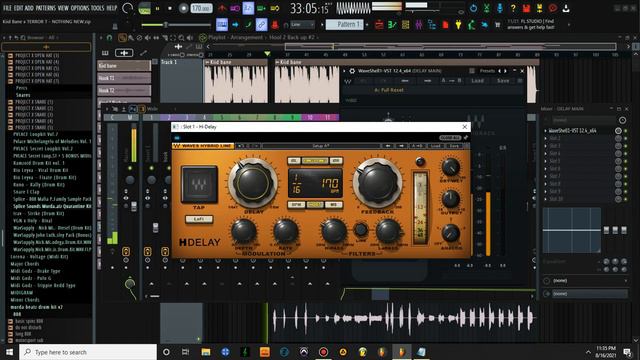Open Windows Task View on taskbar
Screen dimensions: 640x360
coord(185,352)
